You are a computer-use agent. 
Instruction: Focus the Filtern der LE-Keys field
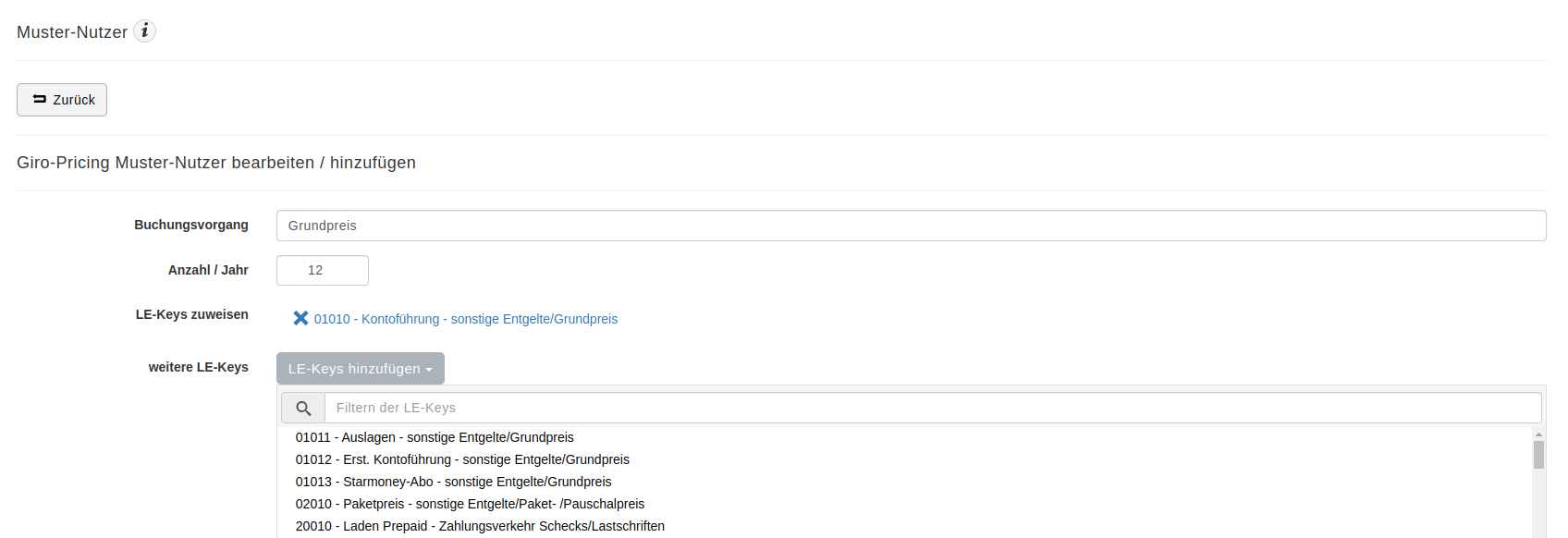[x=933, y=408]
